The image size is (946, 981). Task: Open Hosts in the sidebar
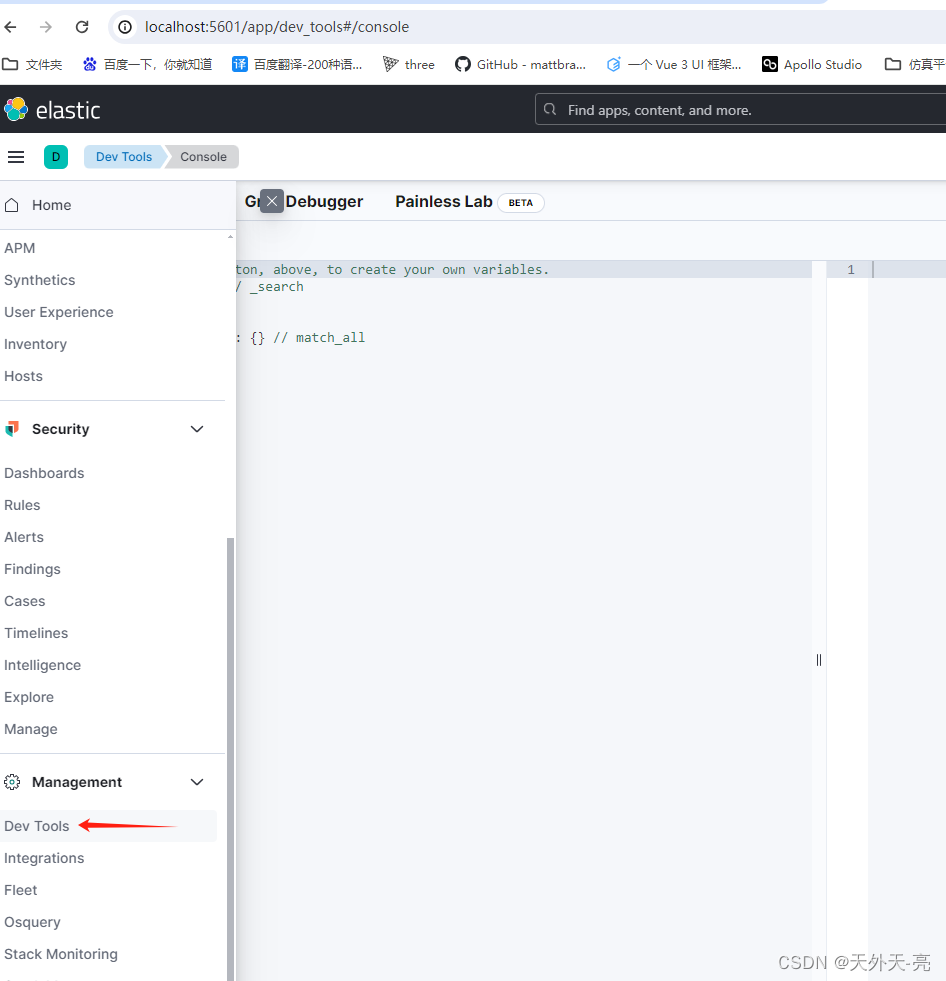23,376
